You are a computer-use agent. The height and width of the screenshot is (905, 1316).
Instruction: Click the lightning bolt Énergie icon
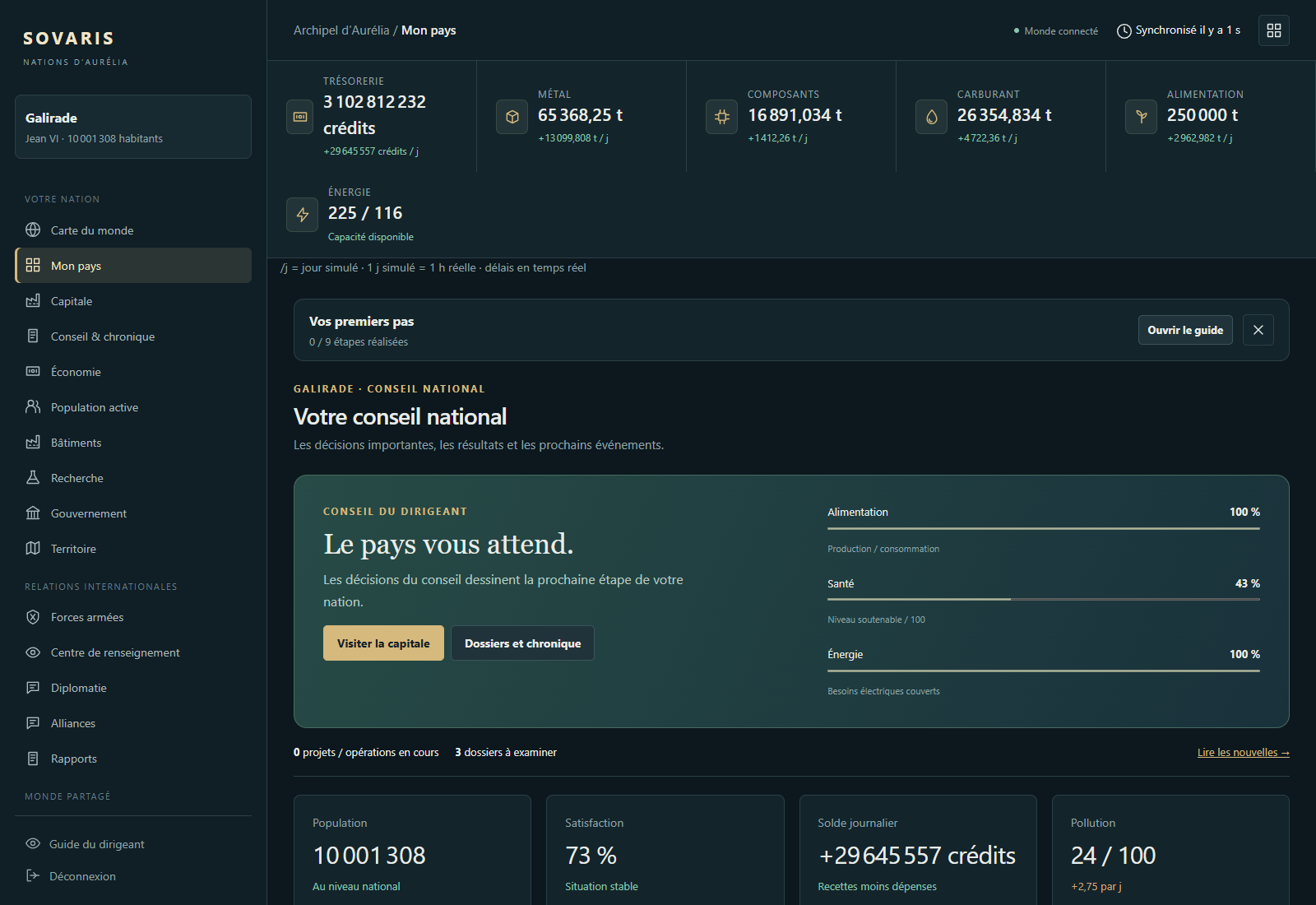(302, 215)
